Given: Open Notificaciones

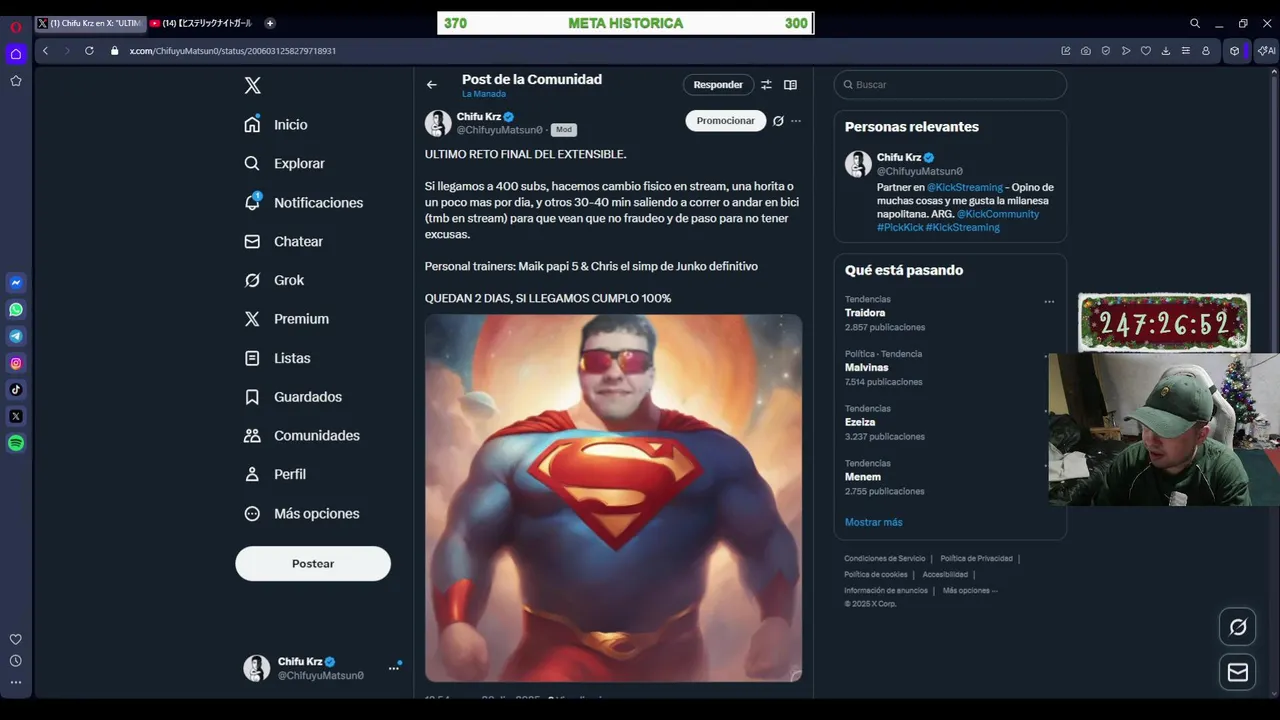Looking at the screenshot, I should [304, 203].
